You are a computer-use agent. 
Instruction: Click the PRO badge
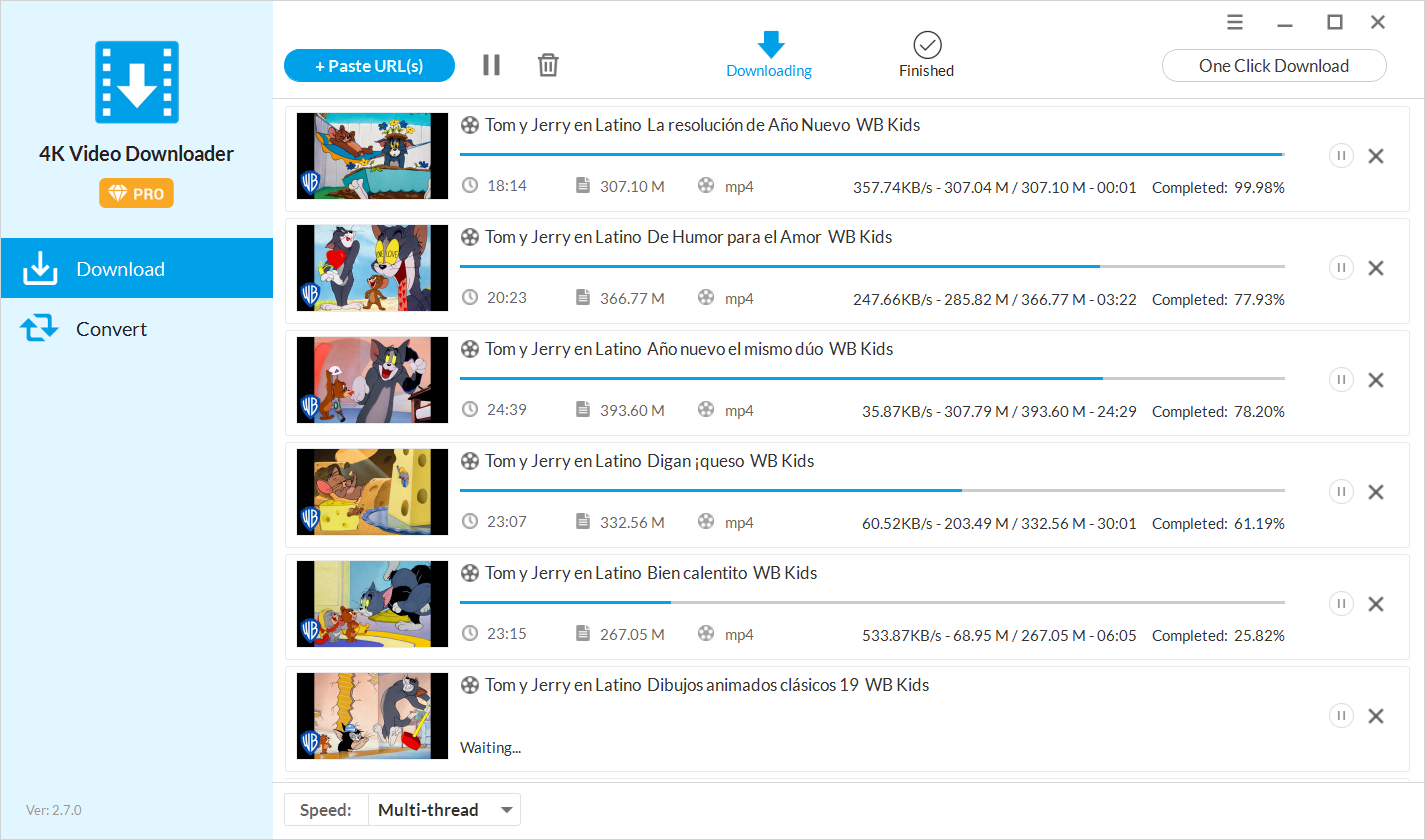[x=136, y=194]
